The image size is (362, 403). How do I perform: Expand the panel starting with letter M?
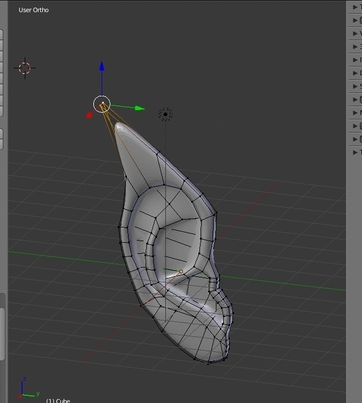point(356,113)
